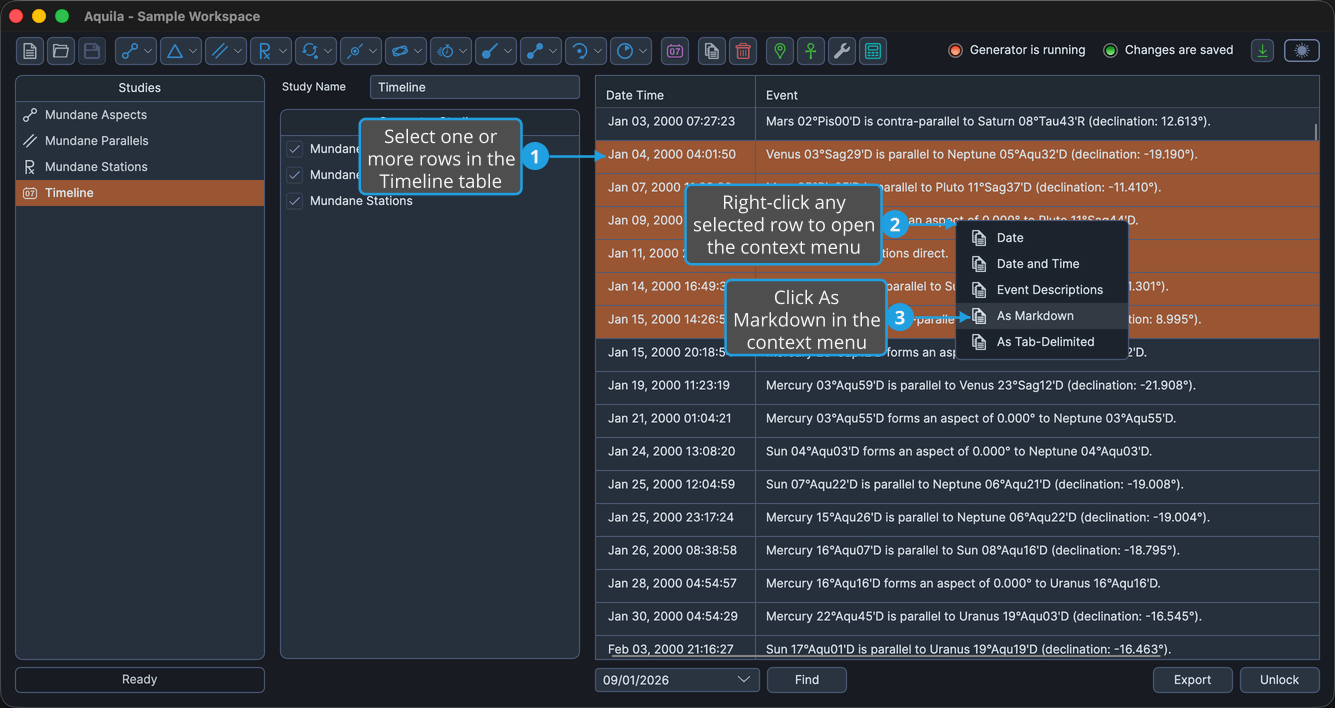Expand the cycle tool dropdown arrow
Image resolution: width=1335 pixels, height=708 pixels.
pyautogui.click(x=328, y=51)
